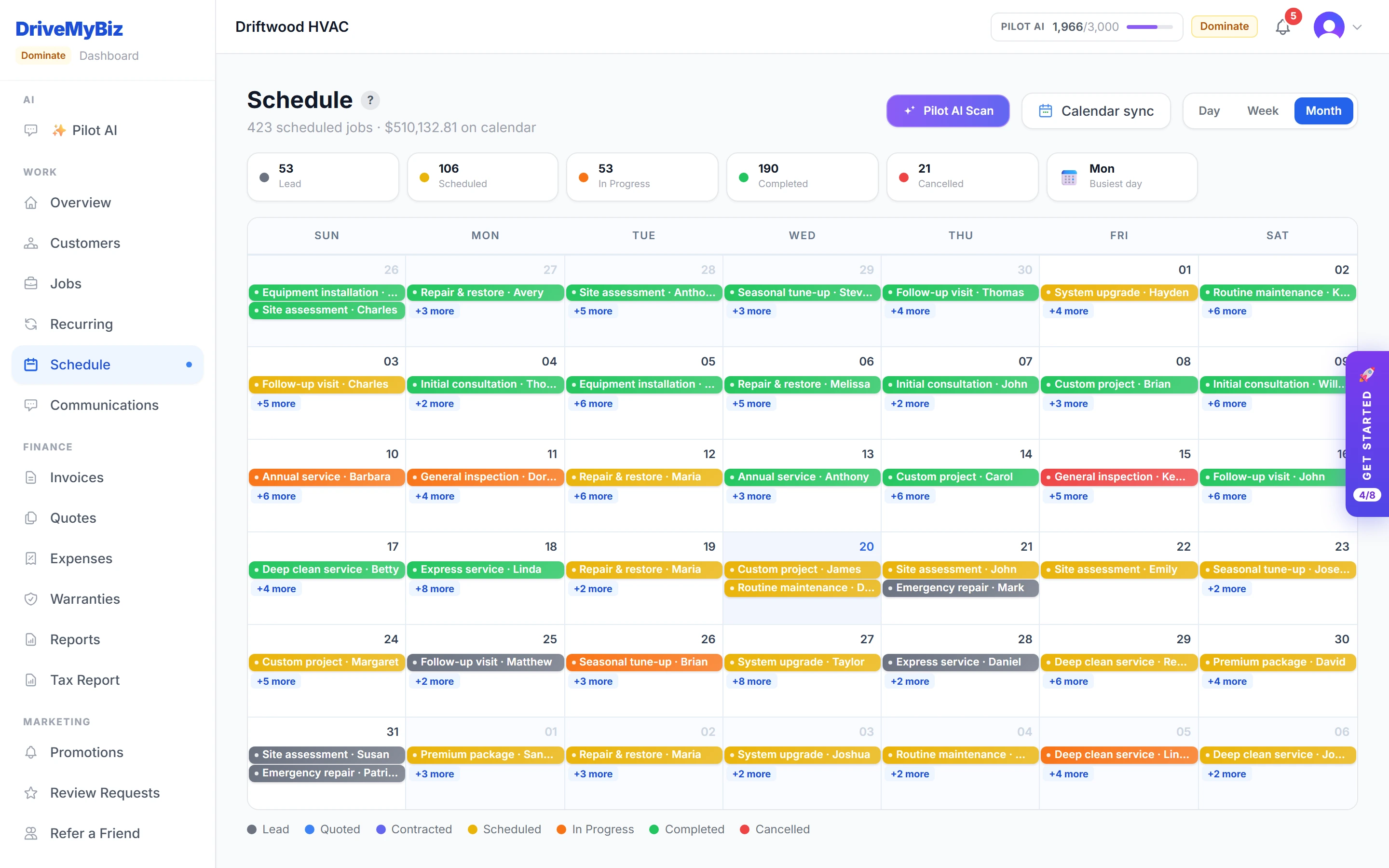Image resolution: width=1389 pixels, height=868 pixels.
Task: Click the 53 Lead status card
Action: click(323, 177)
